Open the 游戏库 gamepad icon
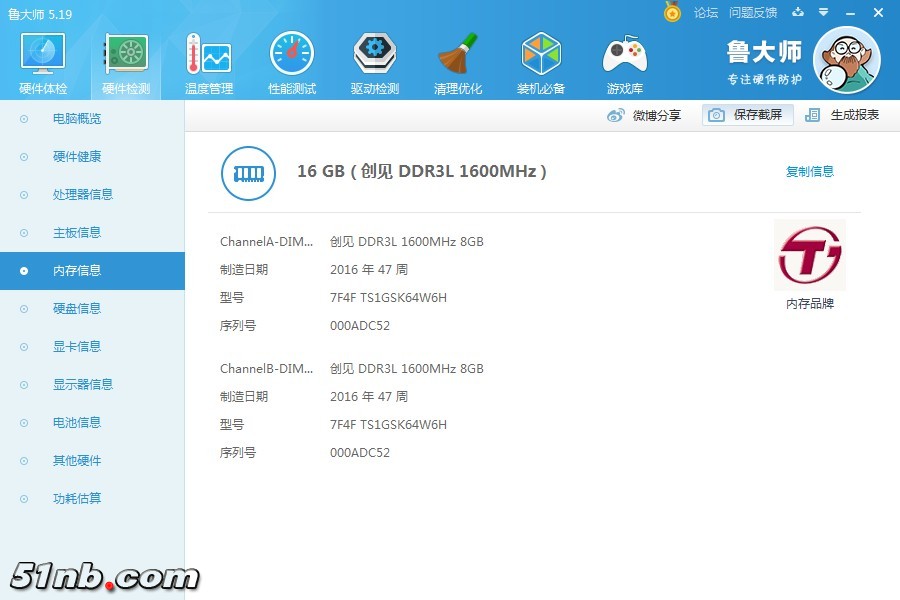The width and height of the screenshot is (900, 600). pyautogui.click(x=624, y=54)
